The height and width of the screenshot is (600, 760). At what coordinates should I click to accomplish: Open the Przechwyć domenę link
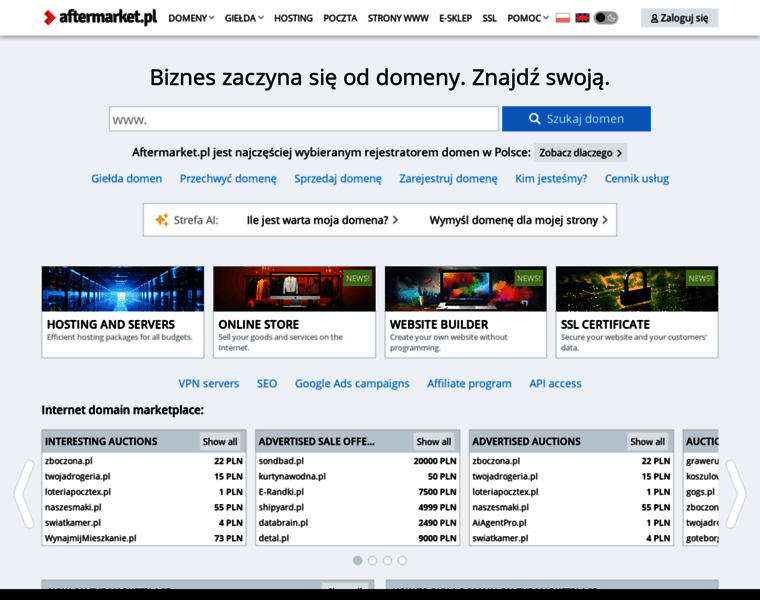coord(228,178)
